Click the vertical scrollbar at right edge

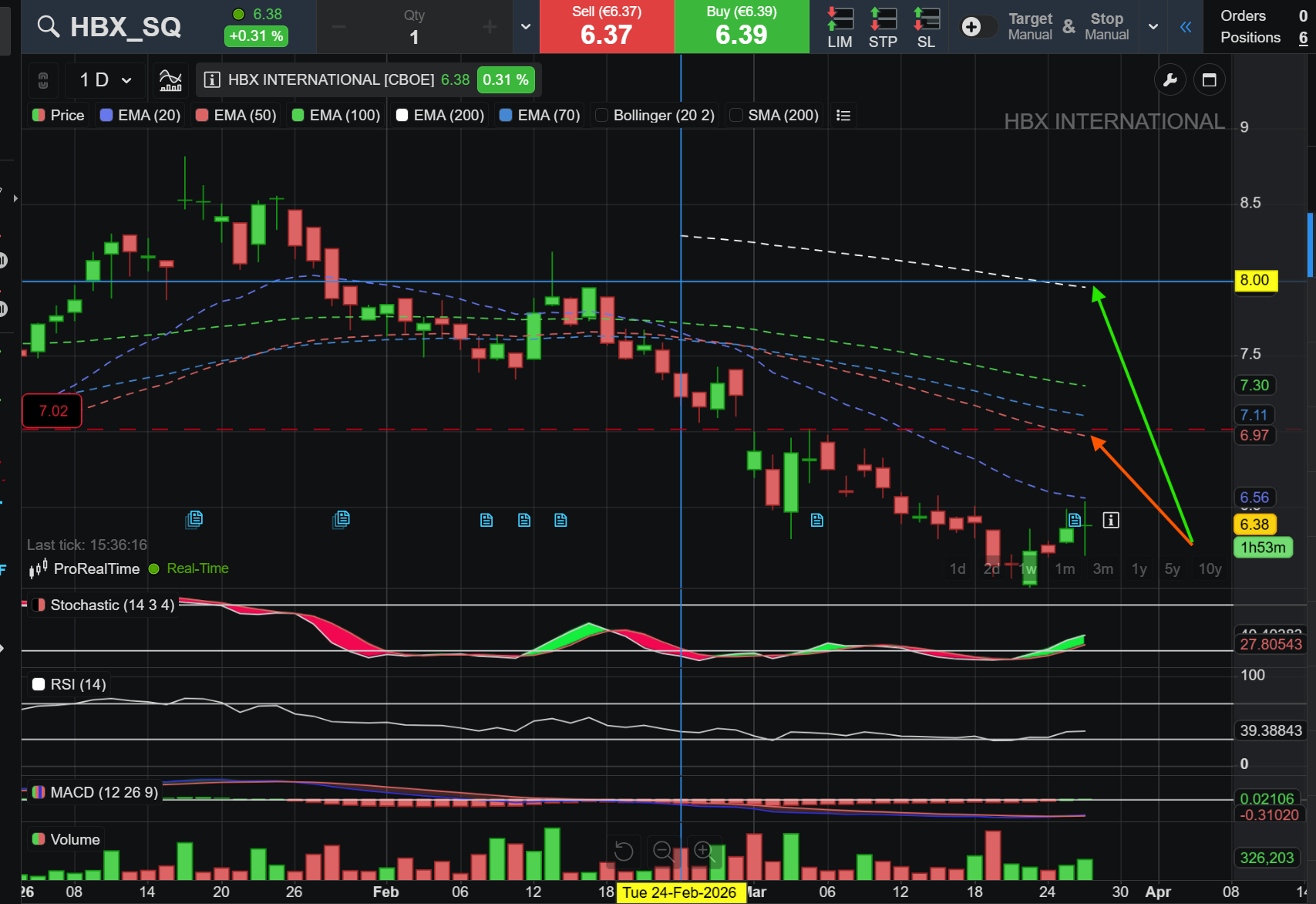(x=1311, y=245)
